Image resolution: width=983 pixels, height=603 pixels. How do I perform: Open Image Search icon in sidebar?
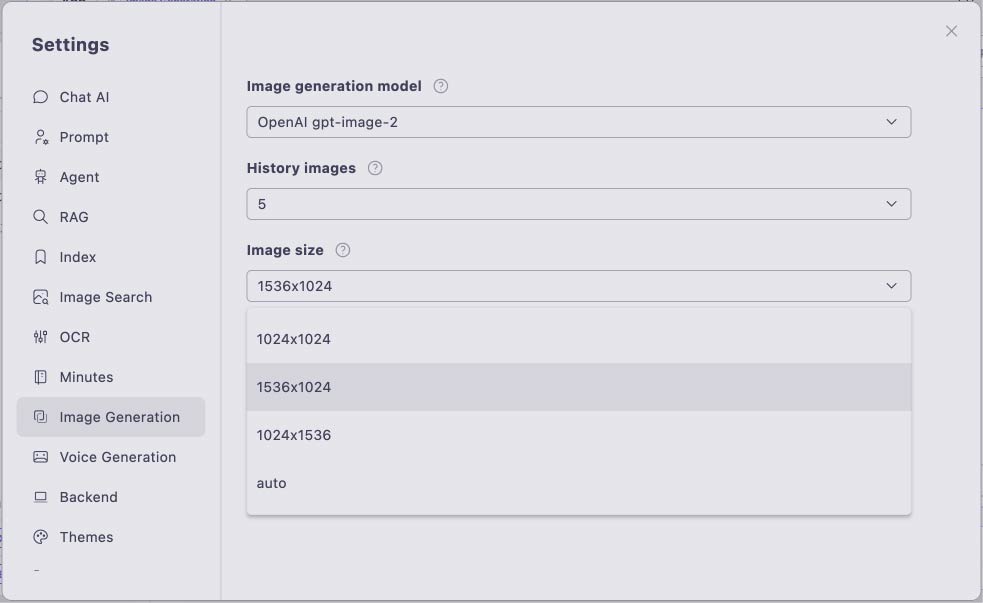tap(40, 297)
